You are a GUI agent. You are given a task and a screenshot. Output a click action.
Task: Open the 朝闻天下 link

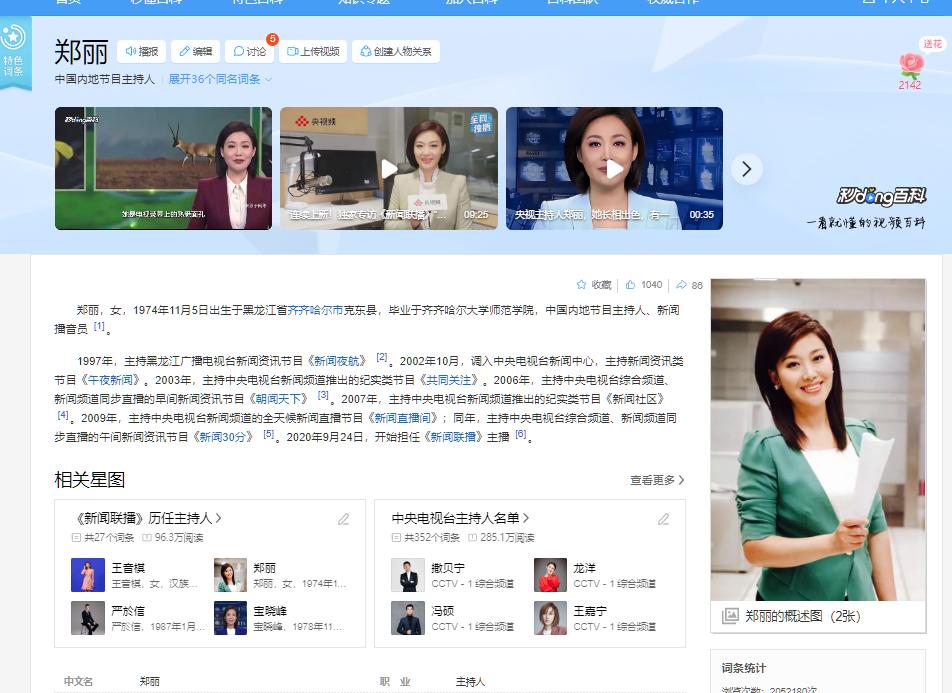(x=279, y=398)
